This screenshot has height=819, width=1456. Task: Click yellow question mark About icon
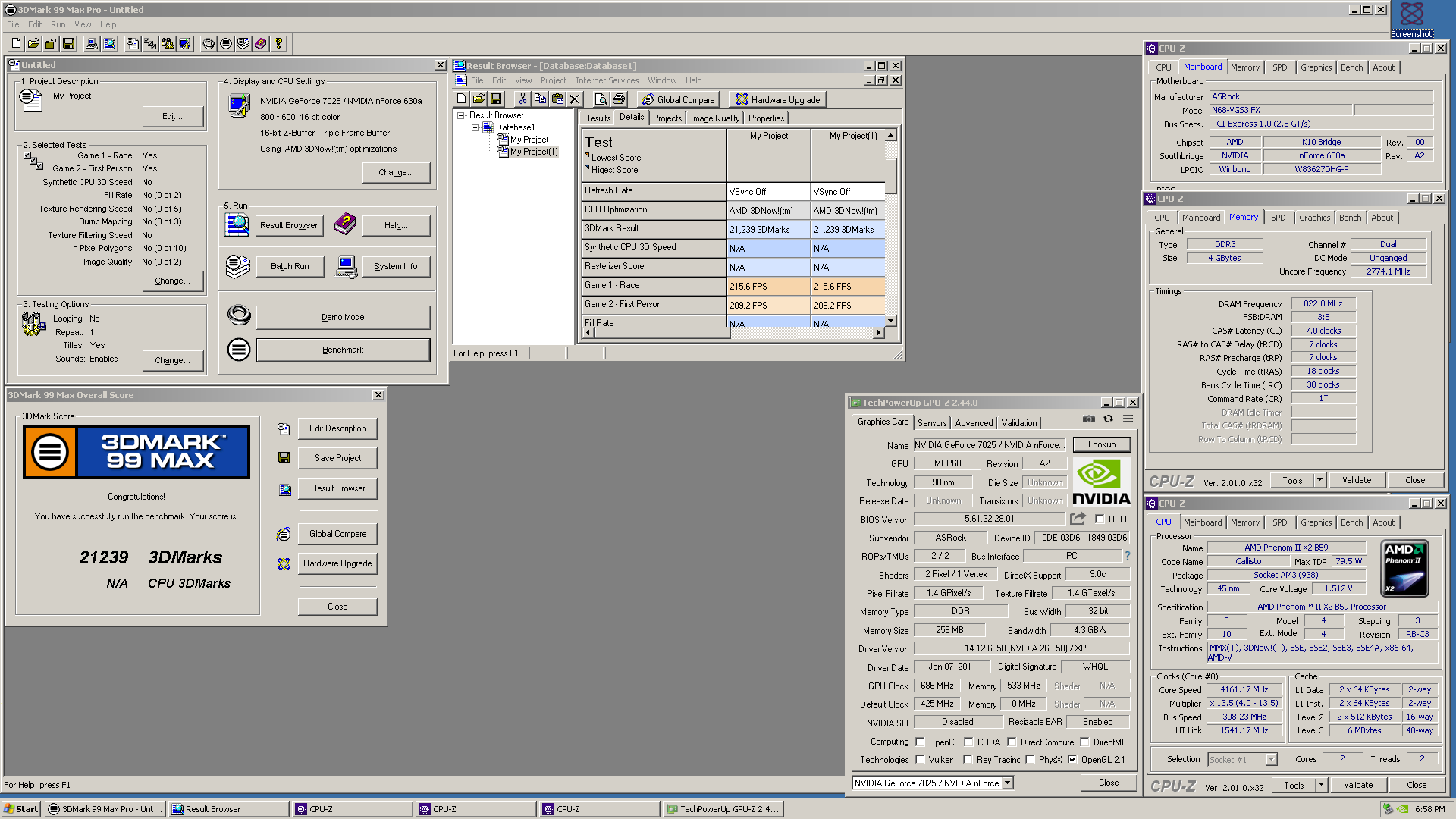pos(278,44)
